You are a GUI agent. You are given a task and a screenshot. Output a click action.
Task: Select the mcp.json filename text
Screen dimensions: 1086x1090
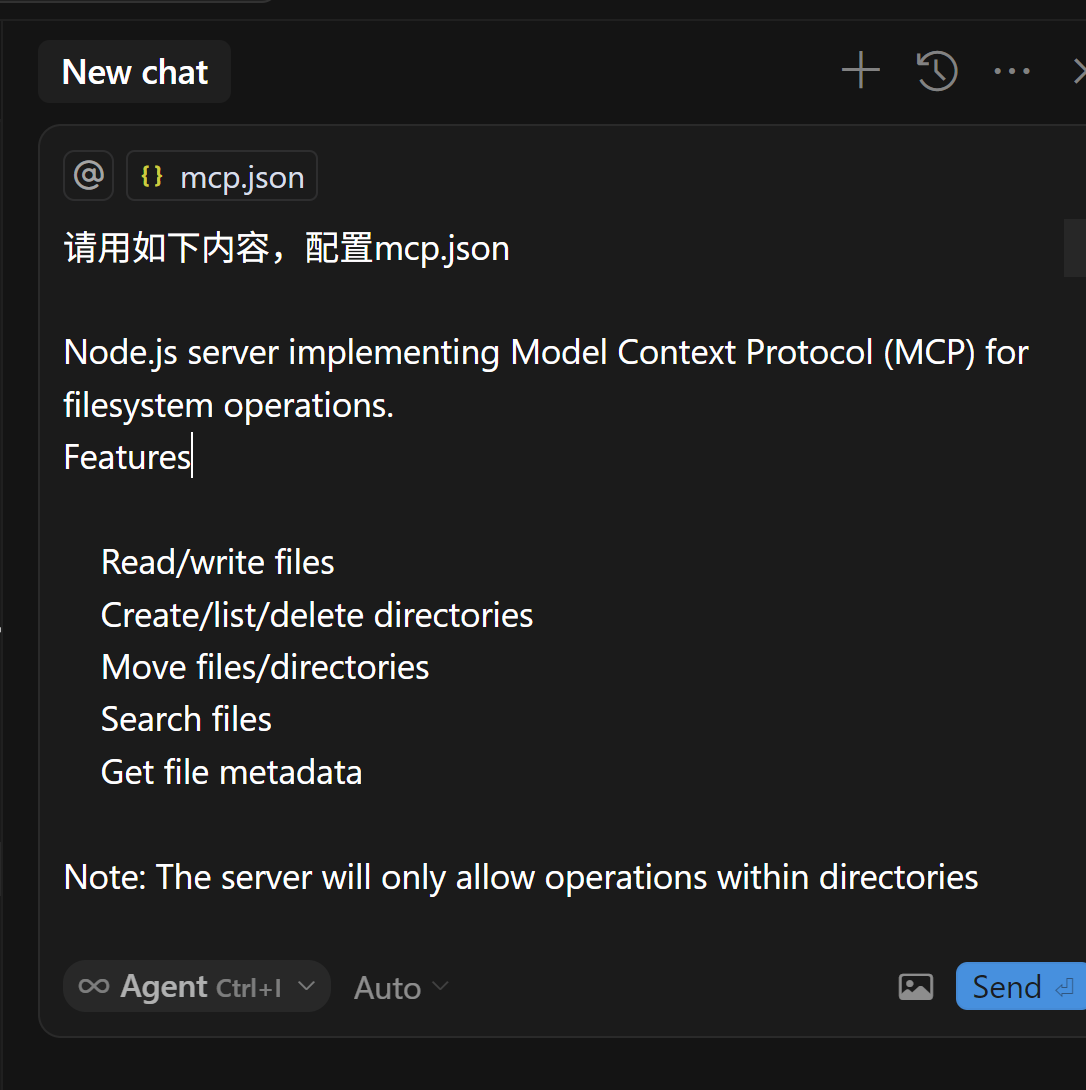coord(241,176)
